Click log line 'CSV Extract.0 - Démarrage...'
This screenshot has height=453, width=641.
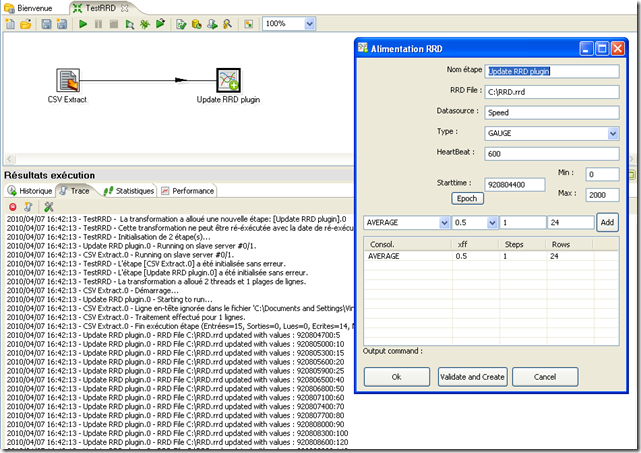pyautogui.click(x=93, y=291)
